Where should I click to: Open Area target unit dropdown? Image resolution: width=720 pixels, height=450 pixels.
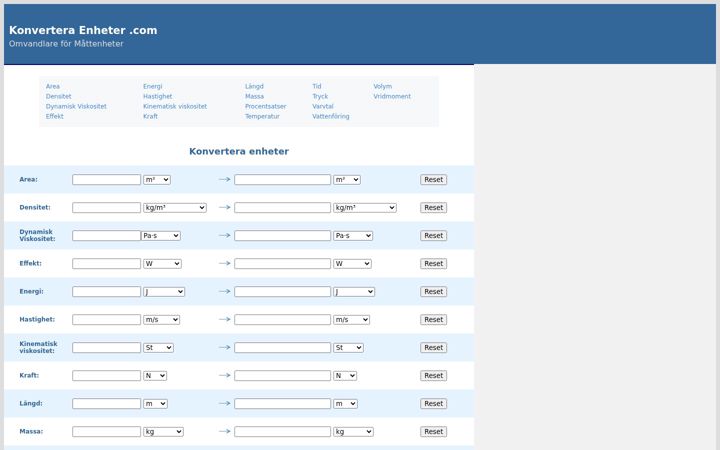(347, 180)
